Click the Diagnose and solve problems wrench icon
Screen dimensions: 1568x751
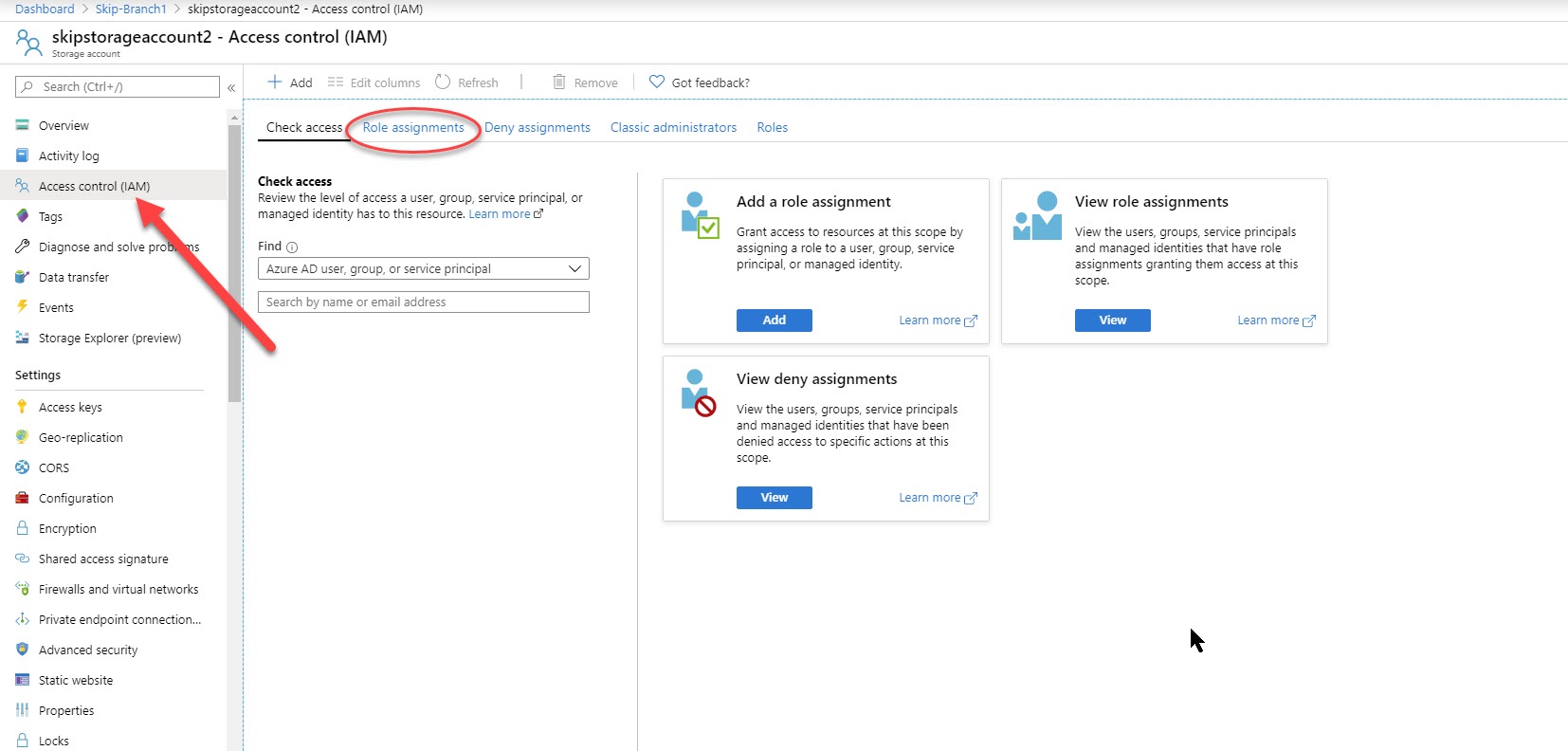click(22, 247)
